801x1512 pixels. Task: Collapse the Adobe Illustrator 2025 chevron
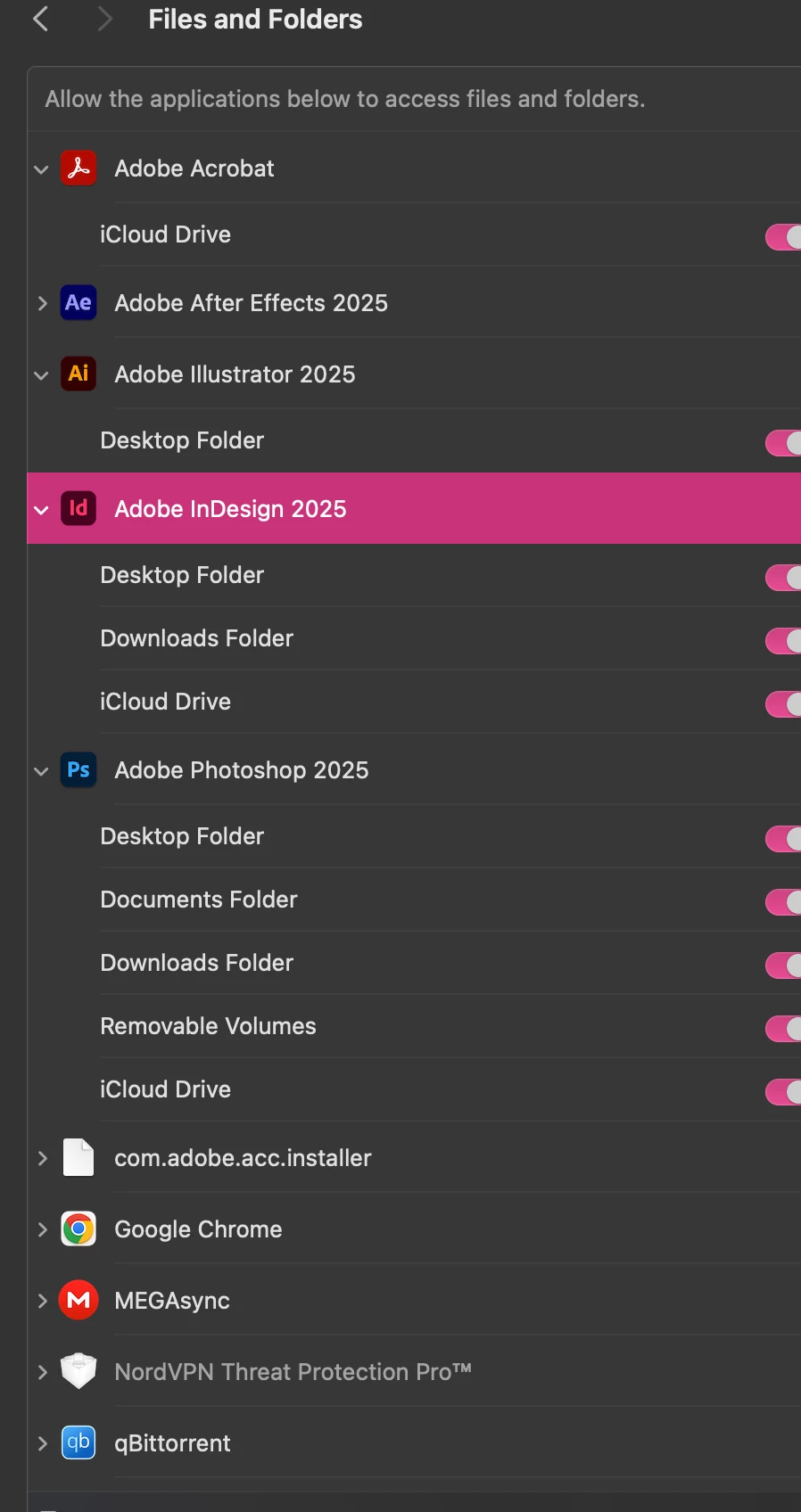[41, 375]
